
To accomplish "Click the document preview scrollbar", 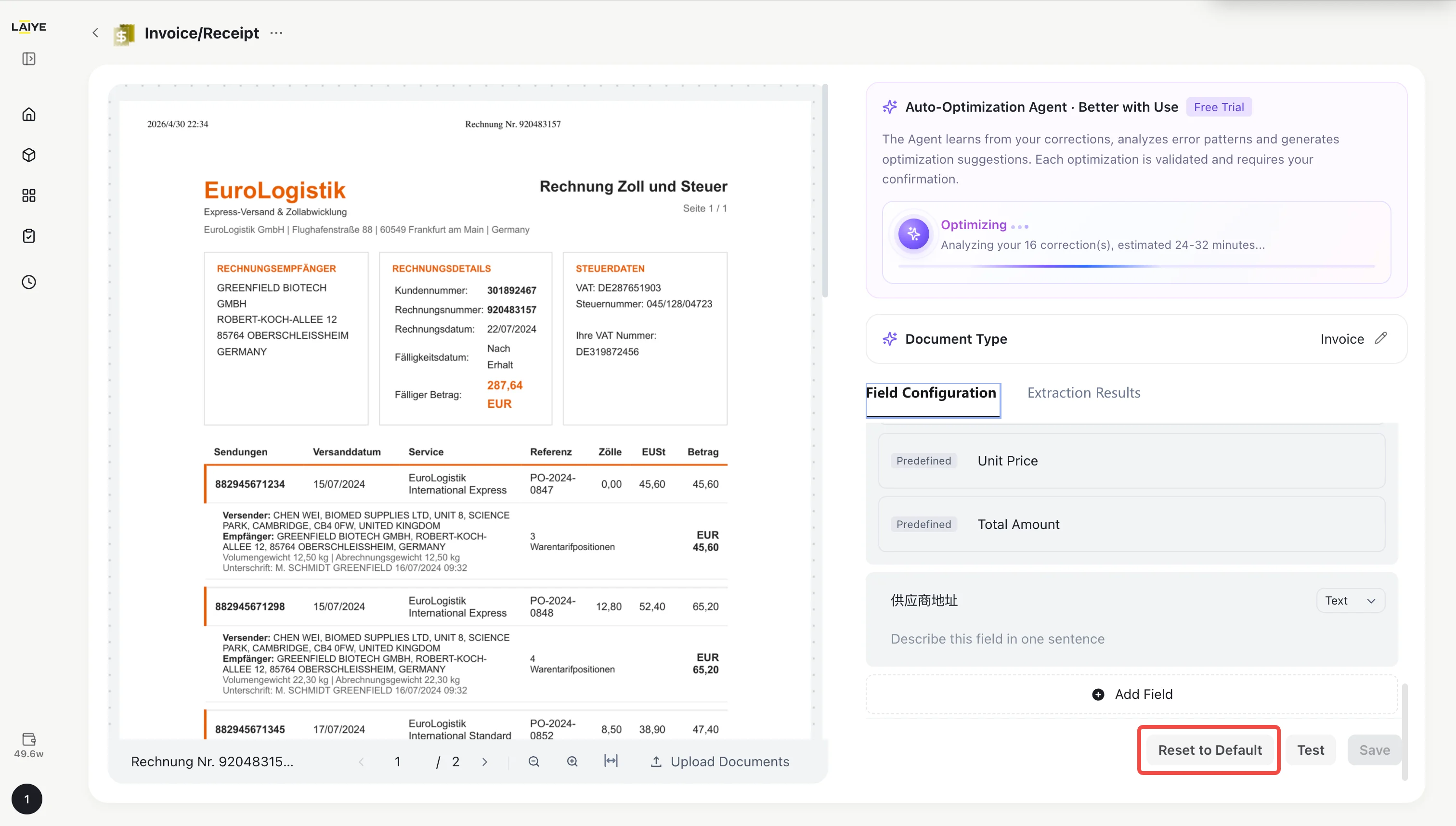I will tap(826, 191).
